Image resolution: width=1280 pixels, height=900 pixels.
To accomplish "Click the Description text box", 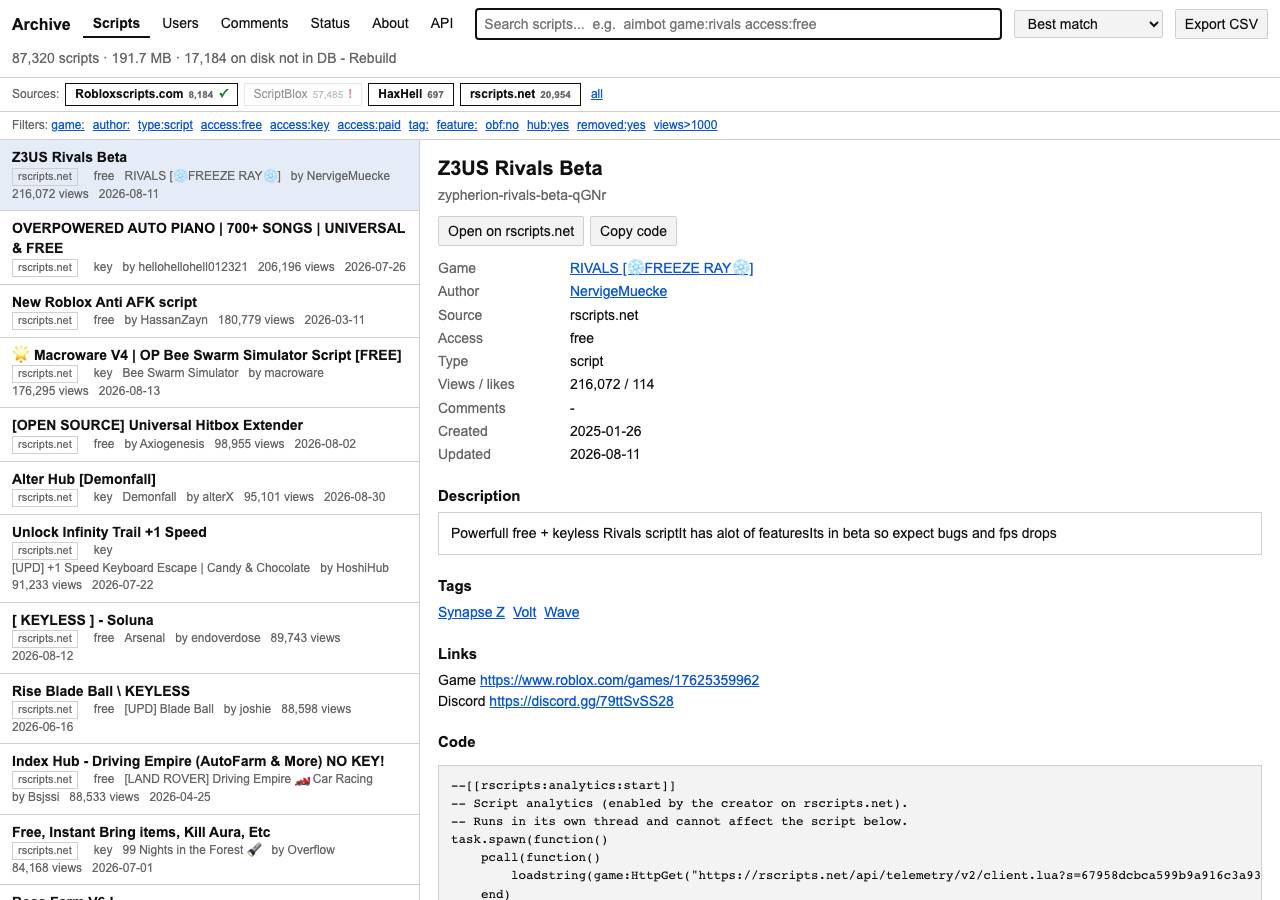I will pyautogui.click(x=850, y=533).
